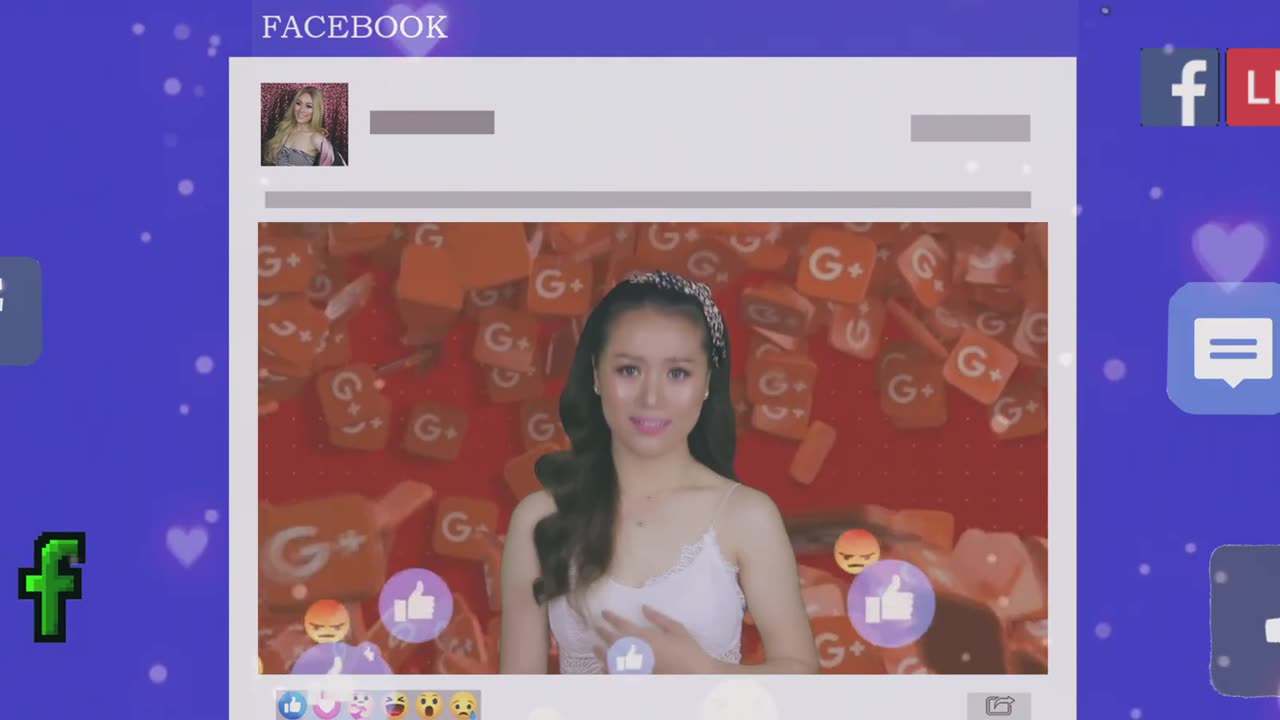Screen dimensions: 1280x720
Task: Click the white Facebook f logo tile
Action: tap(1181, 87)
